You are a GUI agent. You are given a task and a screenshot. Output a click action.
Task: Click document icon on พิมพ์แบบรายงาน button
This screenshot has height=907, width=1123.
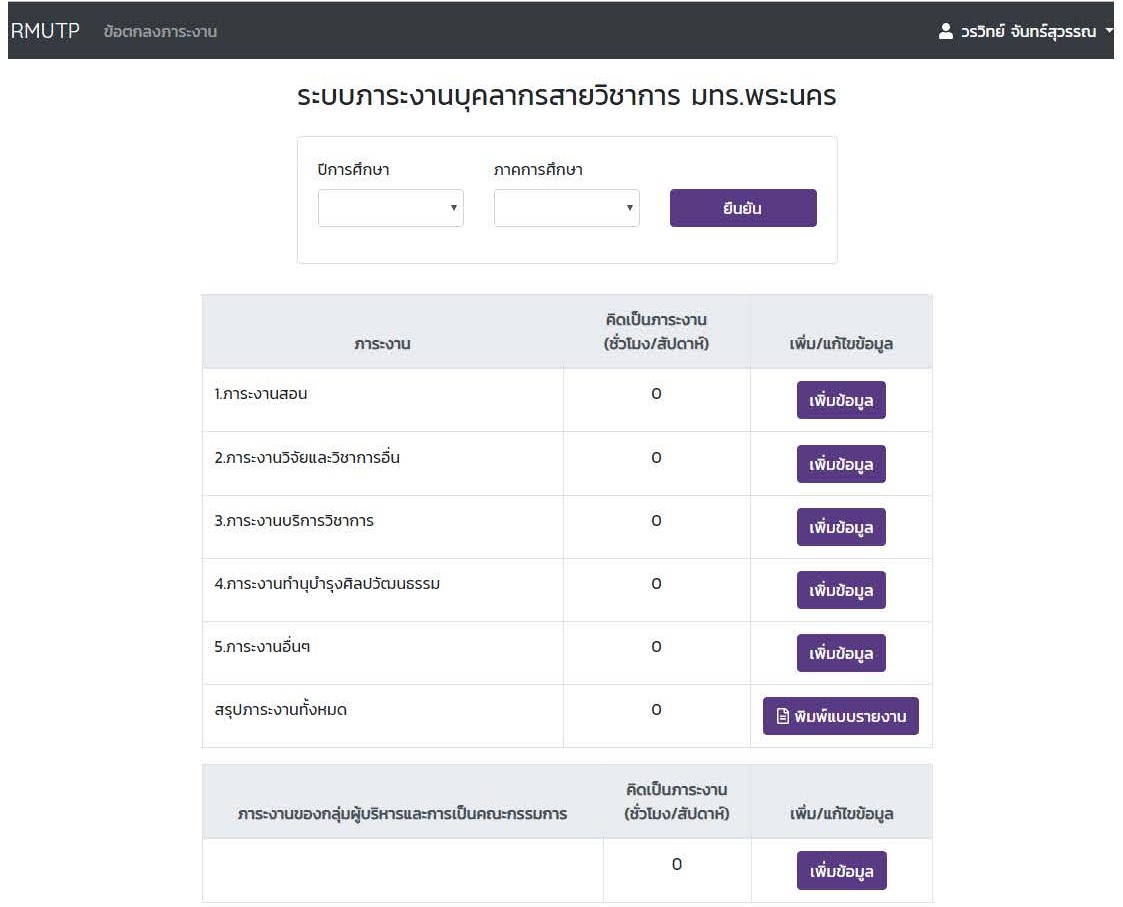(x=783, y=716)
